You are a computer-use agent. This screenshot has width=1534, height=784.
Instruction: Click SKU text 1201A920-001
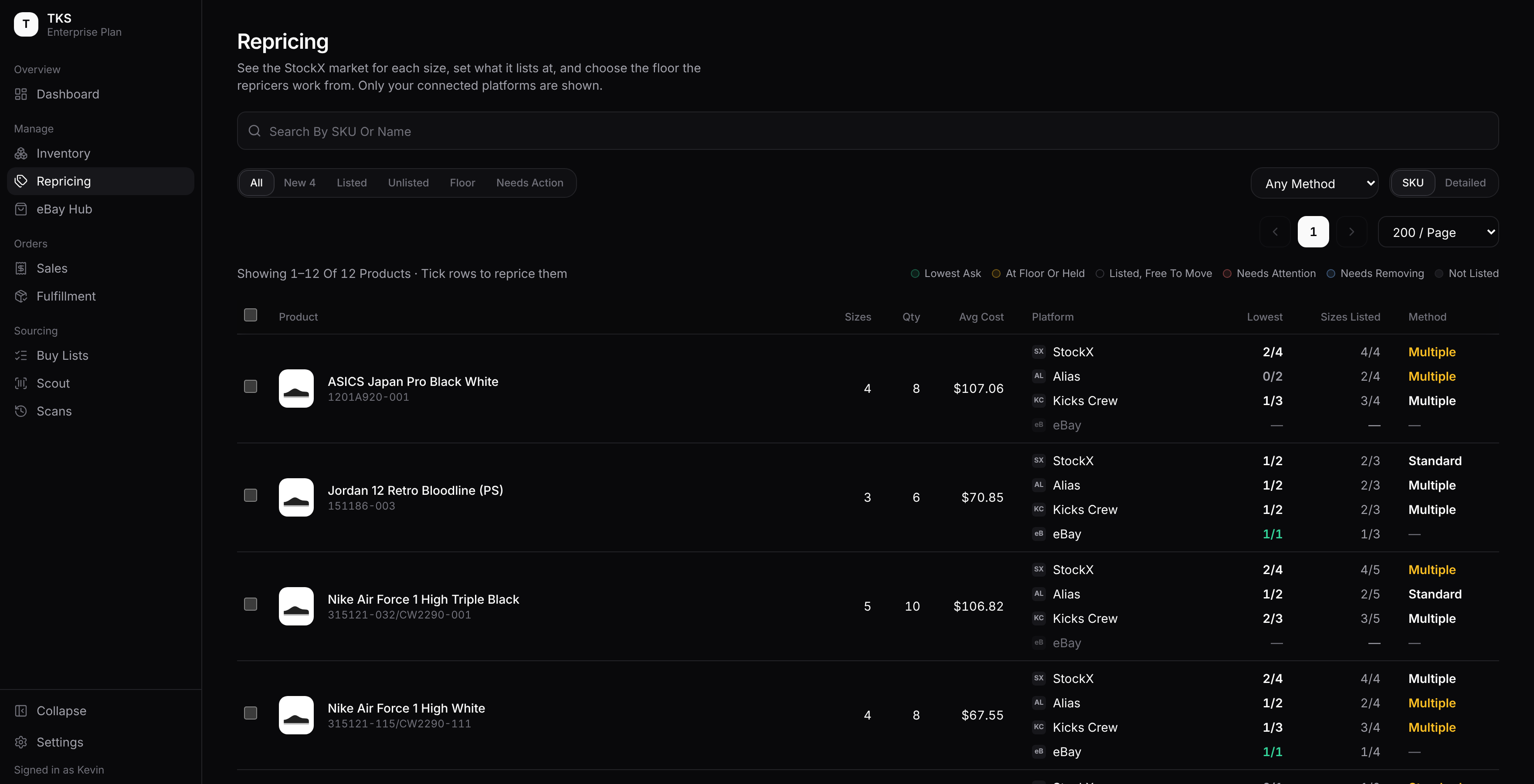click(368, 397)
